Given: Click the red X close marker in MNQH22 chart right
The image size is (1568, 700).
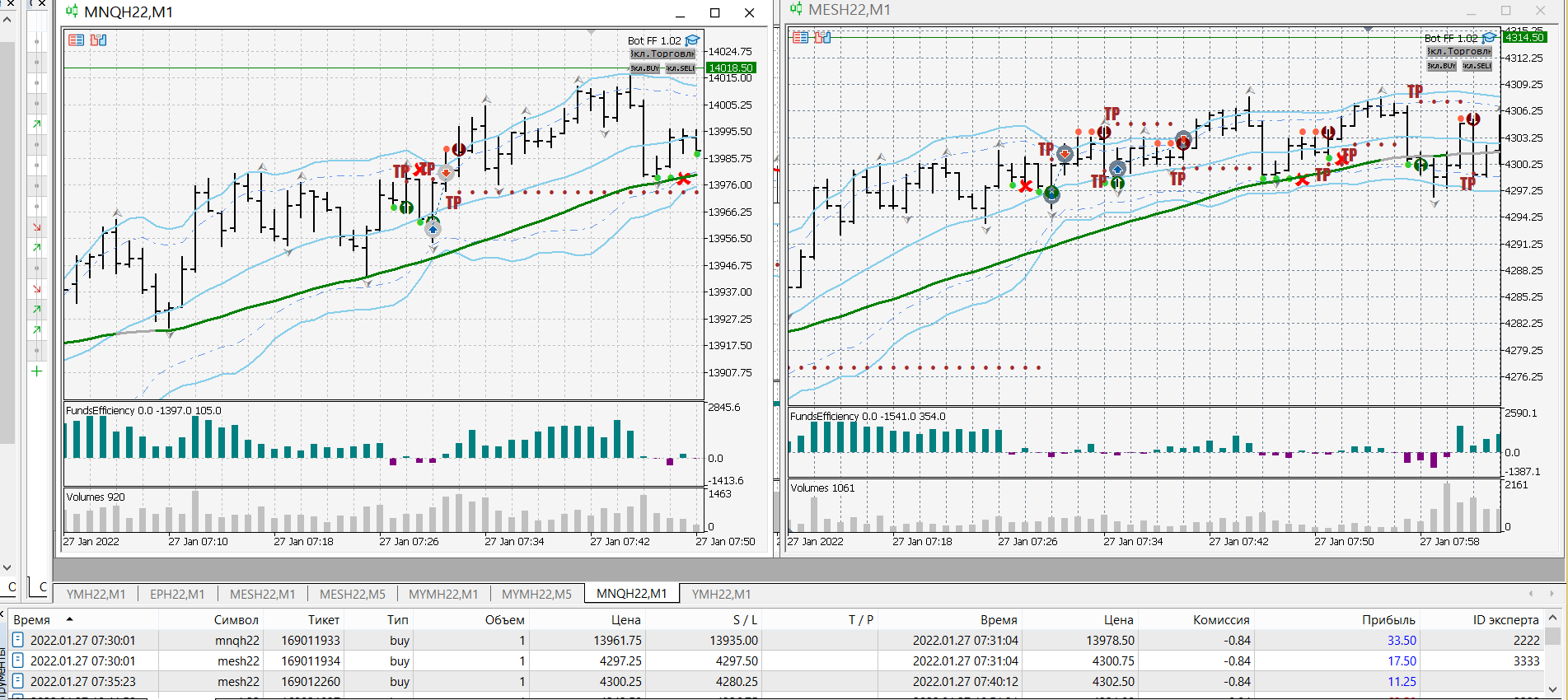Looking at the screenshot, I should (x=684, y=179).
